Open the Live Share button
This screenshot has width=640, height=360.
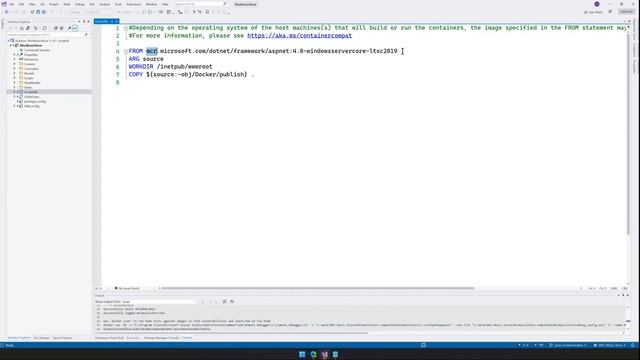click(593, 12)
